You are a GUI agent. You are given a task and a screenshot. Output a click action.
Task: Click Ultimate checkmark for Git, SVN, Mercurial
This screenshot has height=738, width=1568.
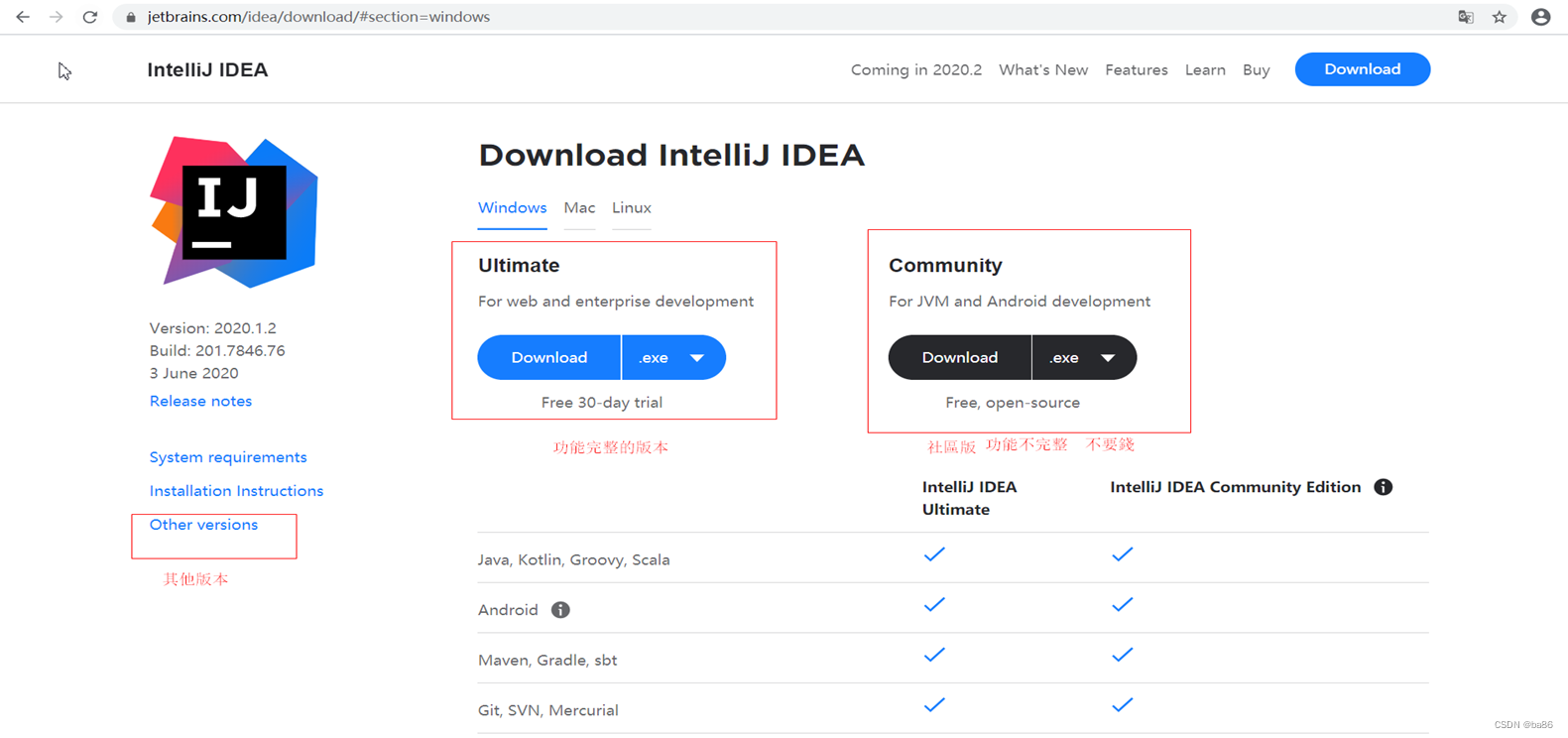pos(934,705)
